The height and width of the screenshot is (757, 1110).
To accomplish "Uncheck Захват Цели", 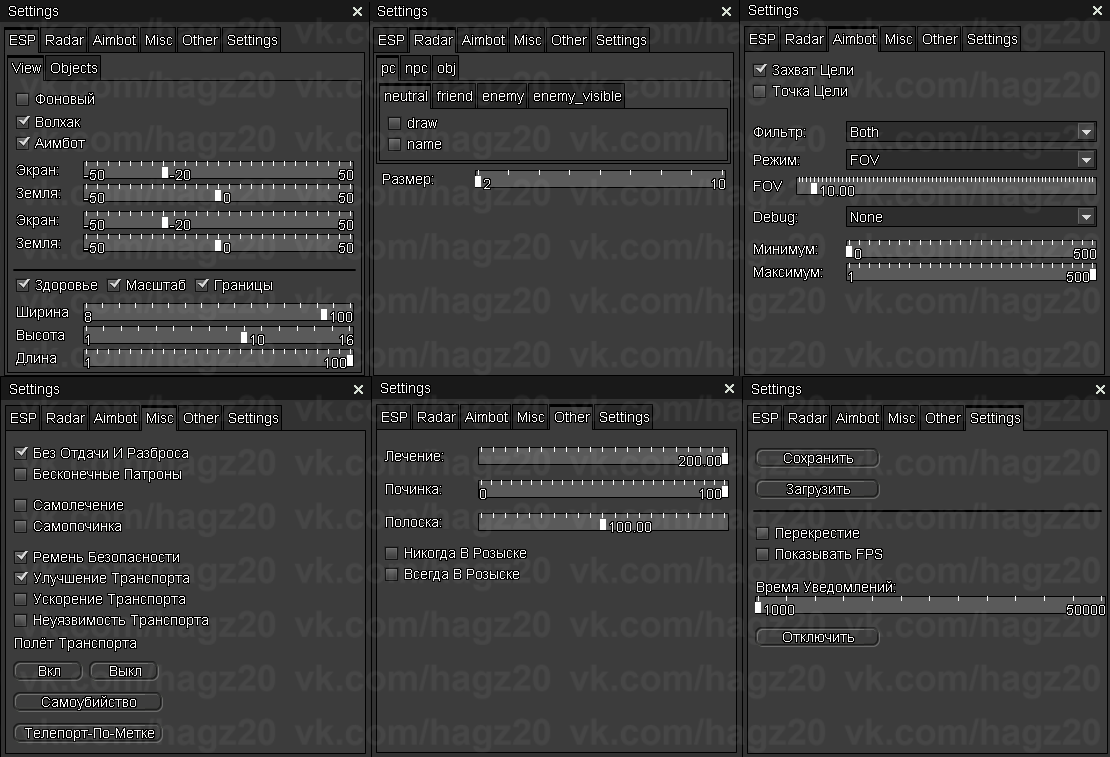I will click(x=760, y=70).
